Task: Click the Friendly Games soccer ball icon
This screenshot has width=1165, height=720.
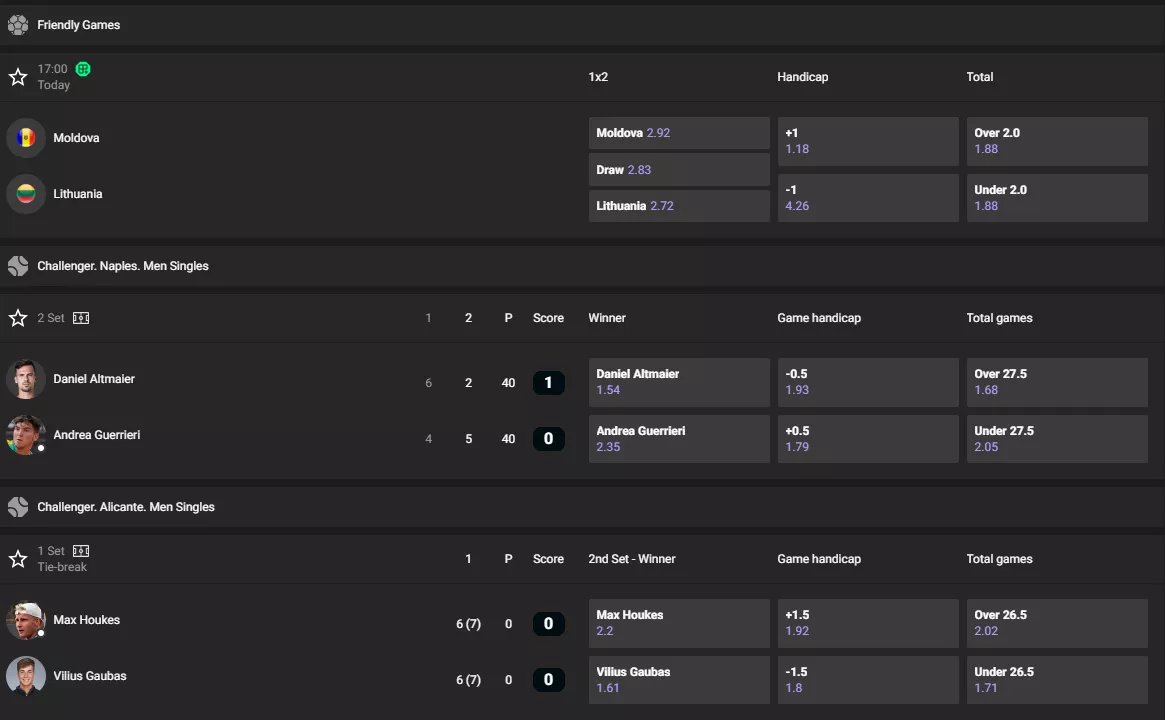Action: [x=18, y=25]
